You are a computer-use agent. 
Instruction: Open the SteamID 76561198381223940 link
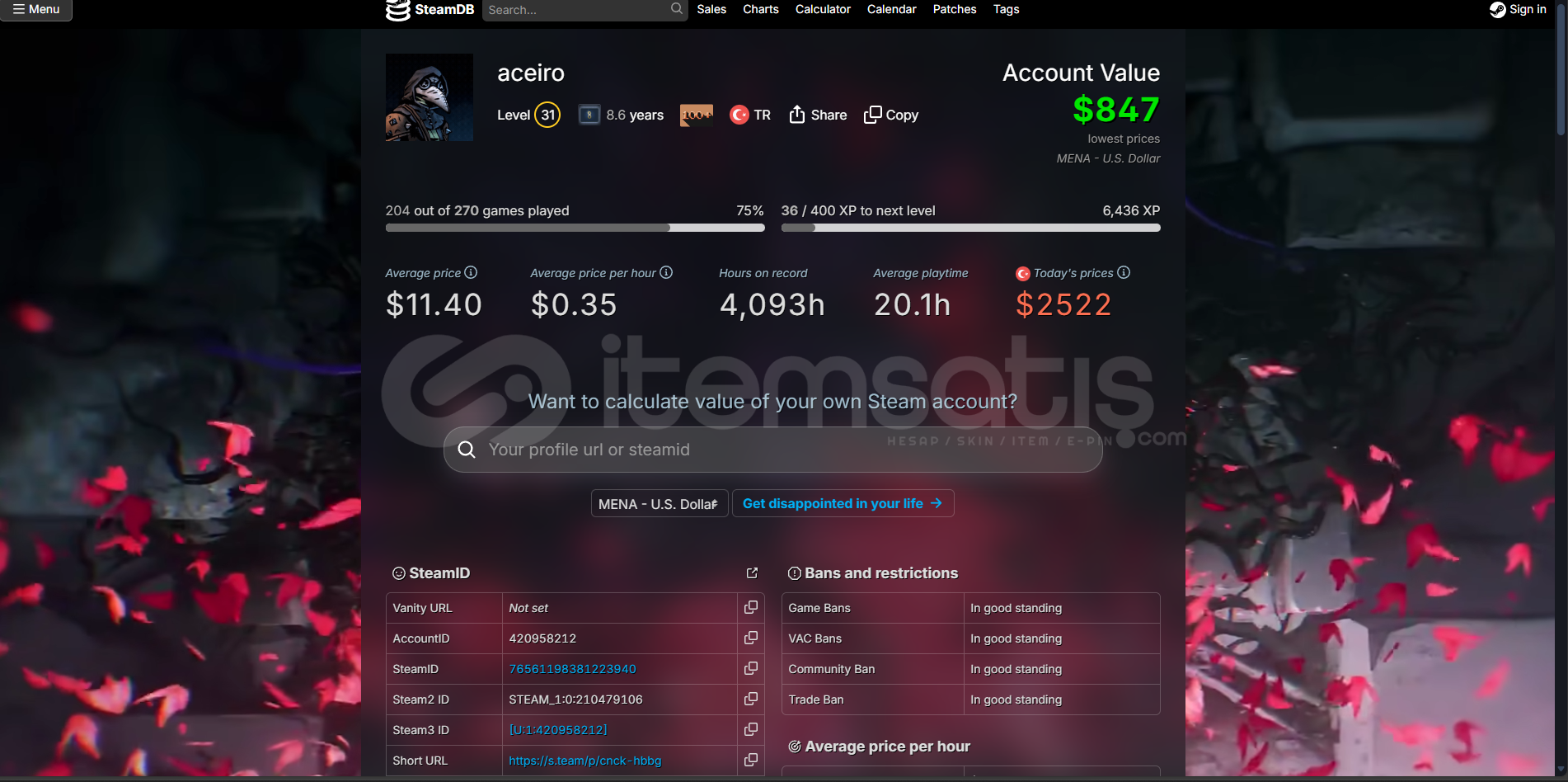click(x=572, y=669)
